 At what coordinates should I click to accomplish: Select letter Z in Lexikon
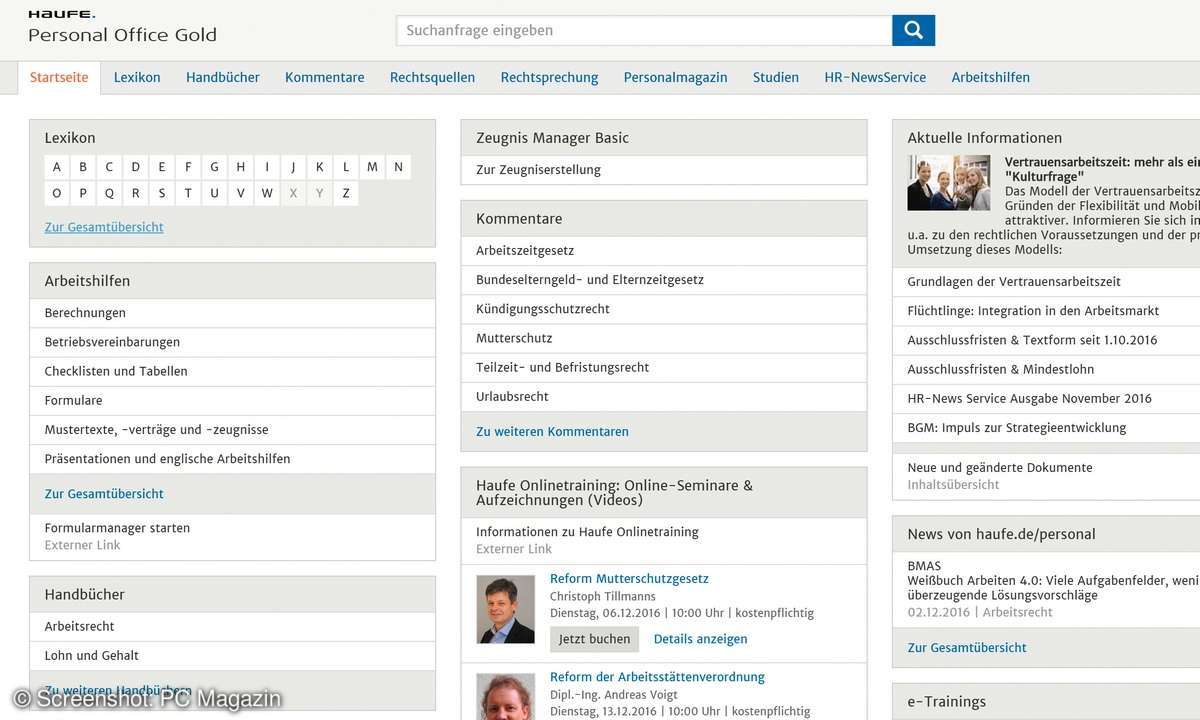click(346, 193)
